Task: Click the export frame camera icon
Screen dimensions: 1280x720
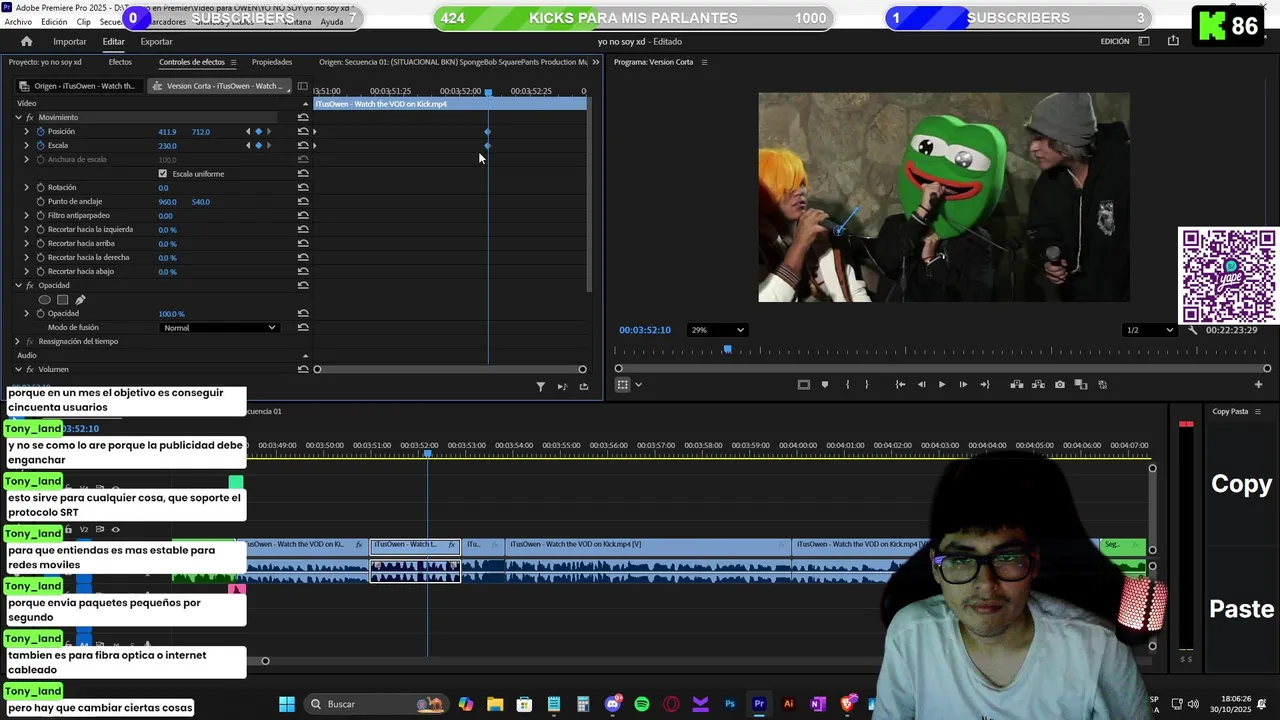Action: pos(1060,384)
